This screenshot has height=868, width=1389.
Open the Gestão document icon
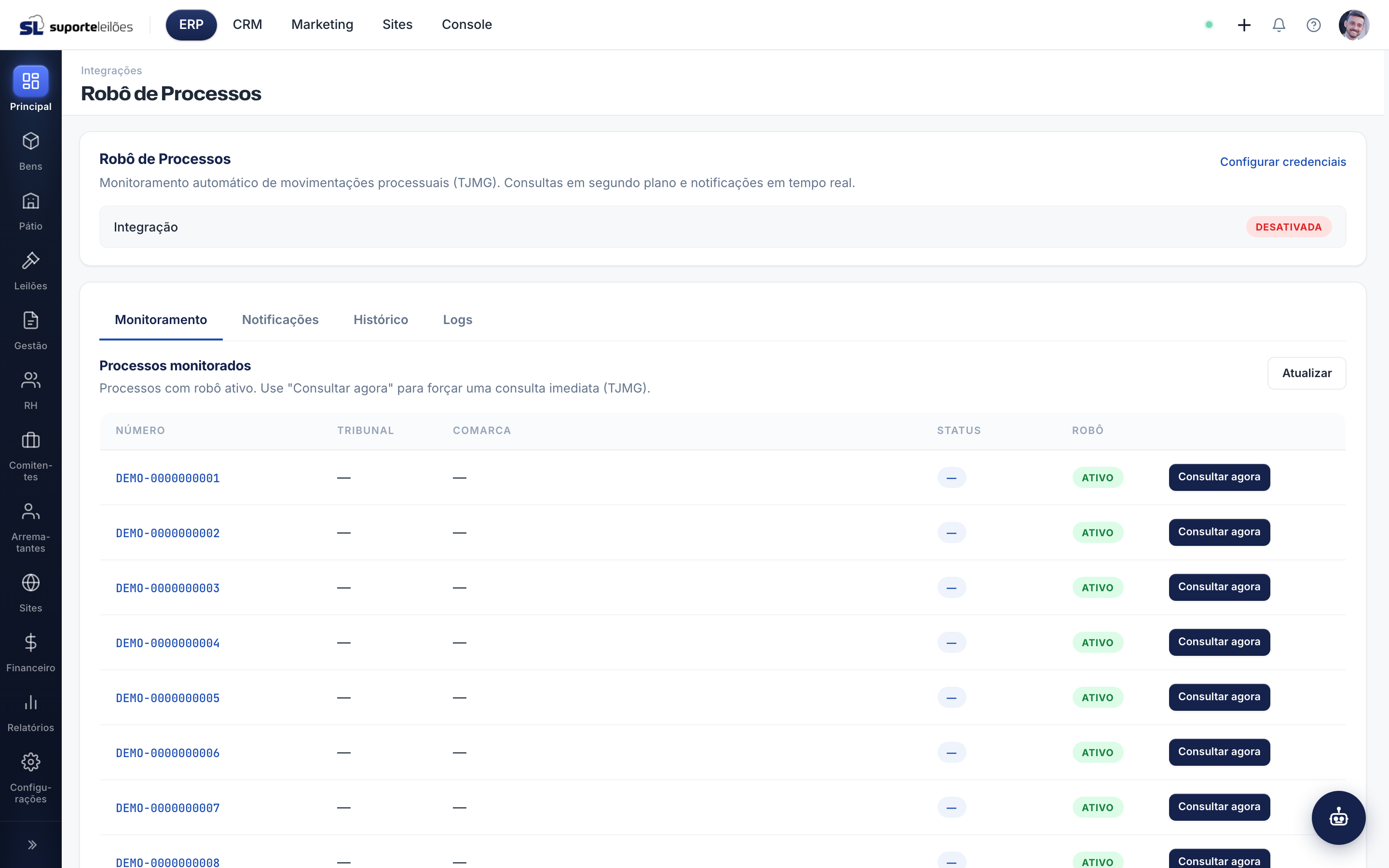point(30,320)
